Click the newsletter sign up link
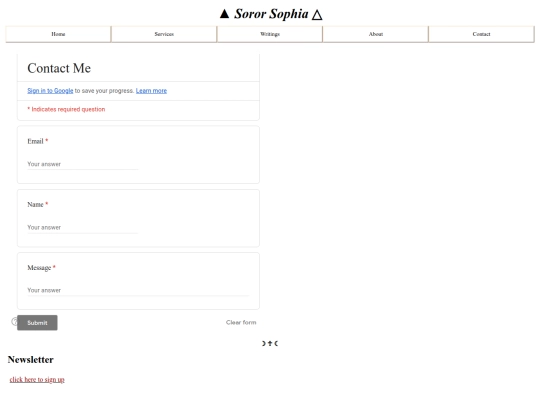The width and height of the screenshot is (540, 405). (x=37, y=380)
